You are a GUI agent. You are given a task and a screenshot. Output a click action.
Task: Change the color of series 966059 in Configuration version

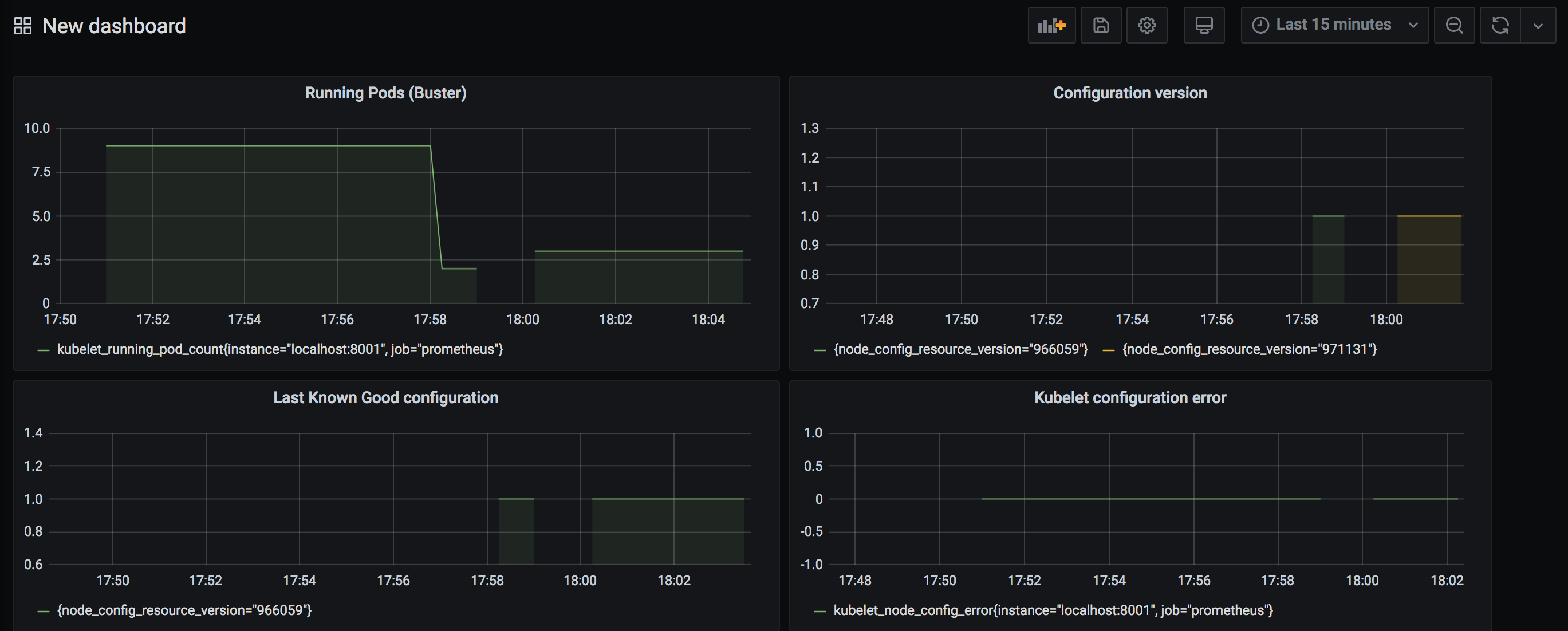coord(820,350)
